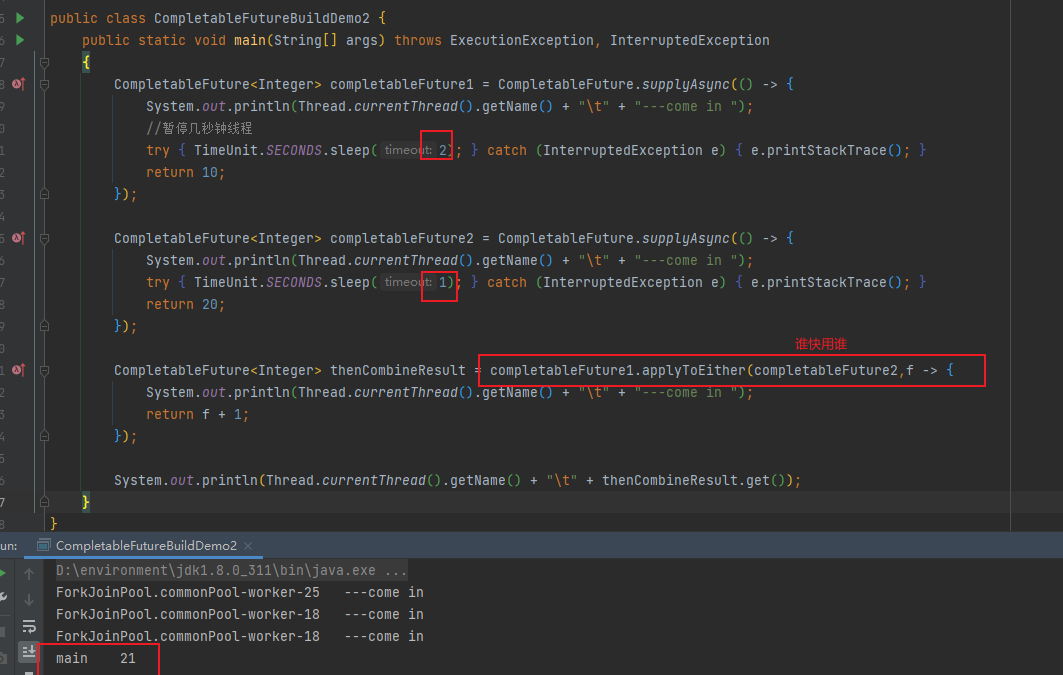
Task: Open run configuration via wrench icon
Action: (x=4, y=595)
